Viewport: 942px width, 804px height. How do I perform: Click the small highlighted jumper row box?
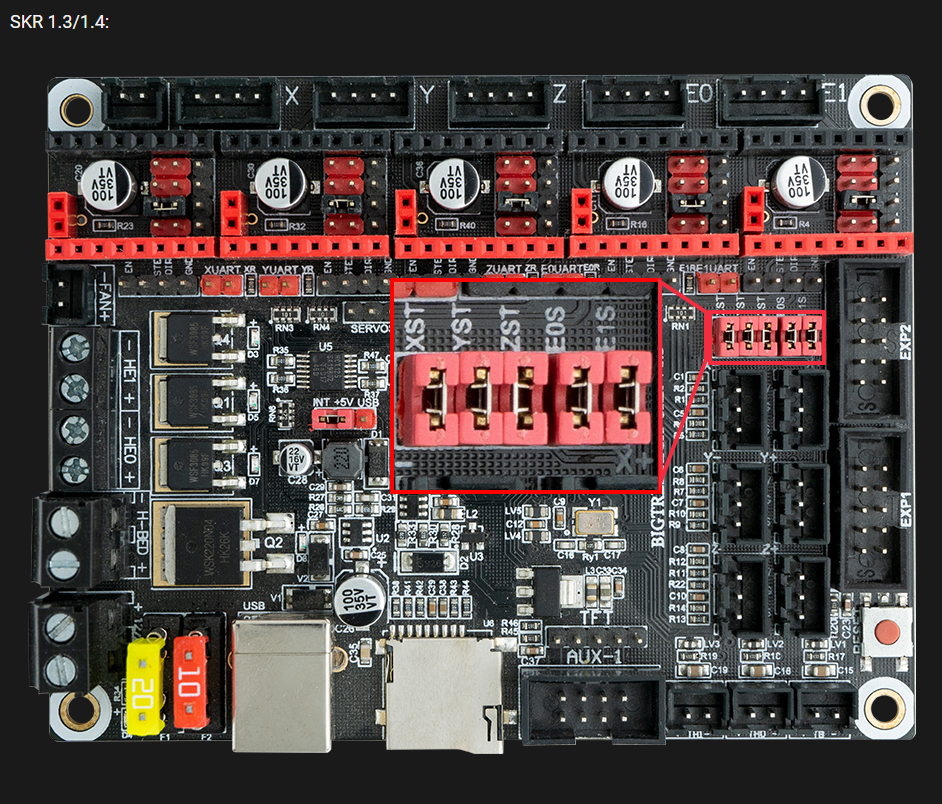coord(766,336)
